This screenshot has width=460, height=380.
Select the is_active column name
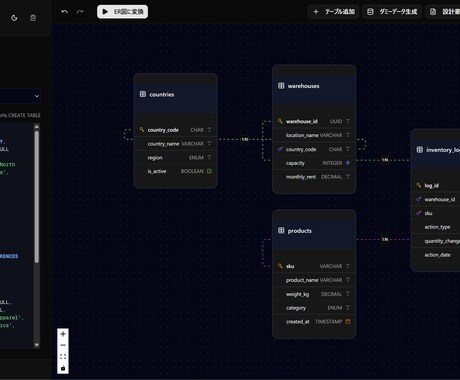(157, 171)
